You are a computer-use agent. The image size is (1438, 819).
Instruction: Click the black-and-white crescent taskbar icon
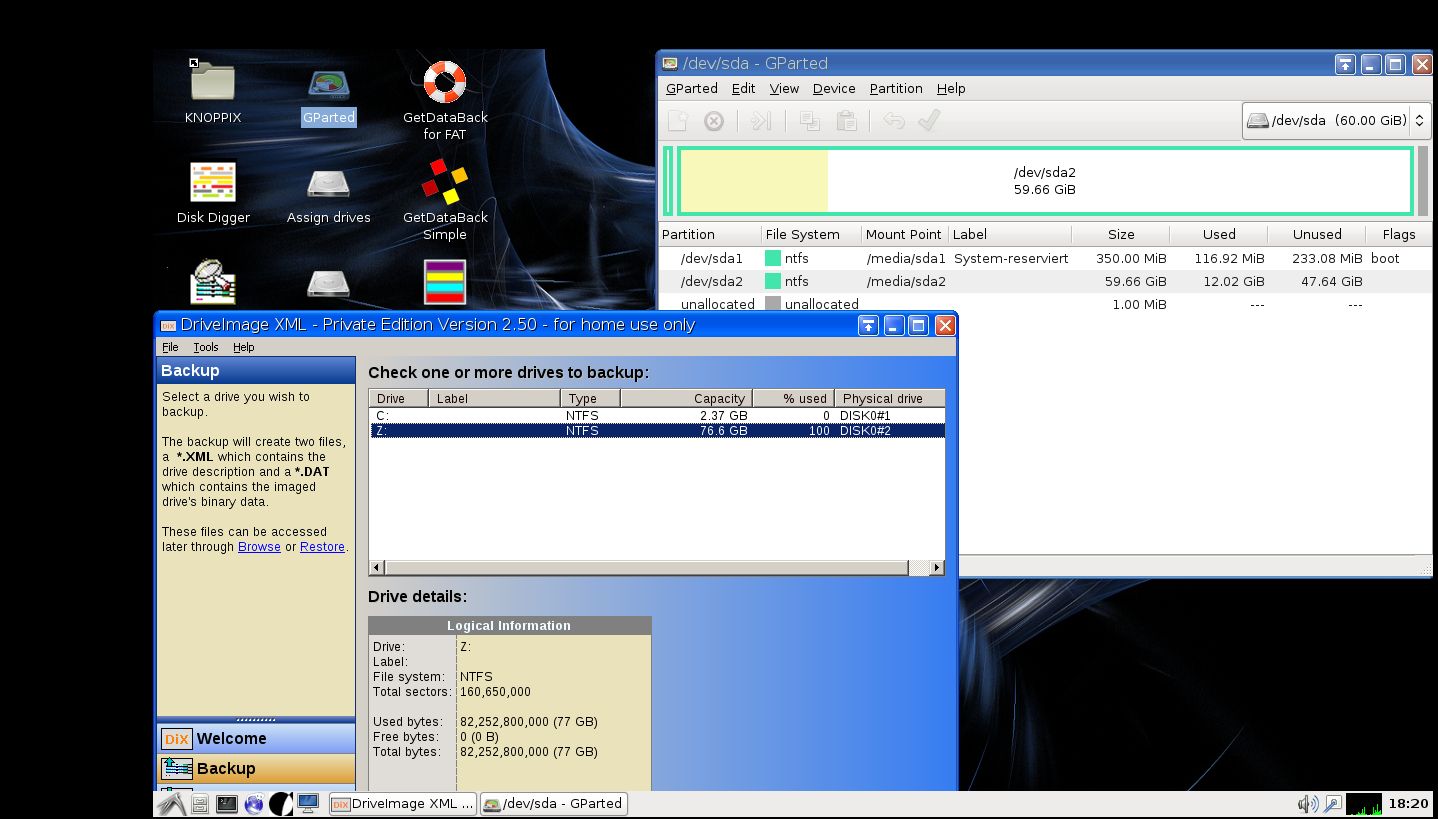click(x=281, y=803)
